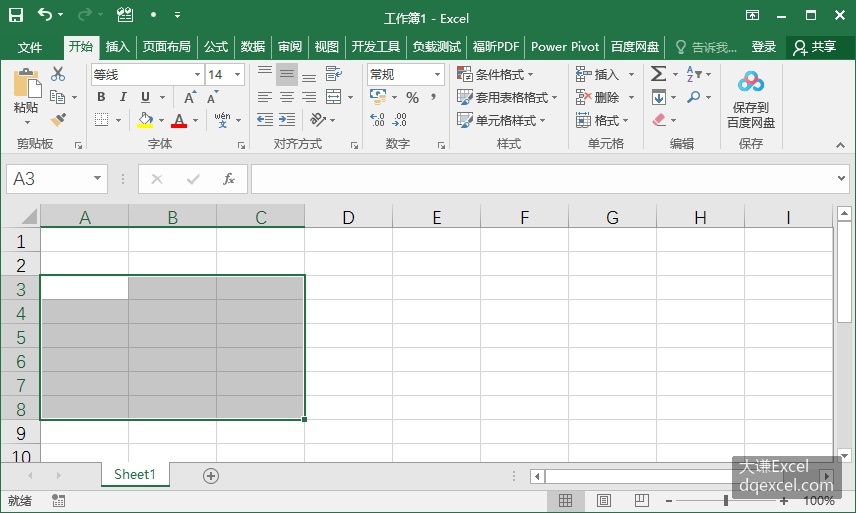Select the Sheet1 tab
Image resolution: width=856 pixels, height=513 pixels.
click(x=135, y=474)
